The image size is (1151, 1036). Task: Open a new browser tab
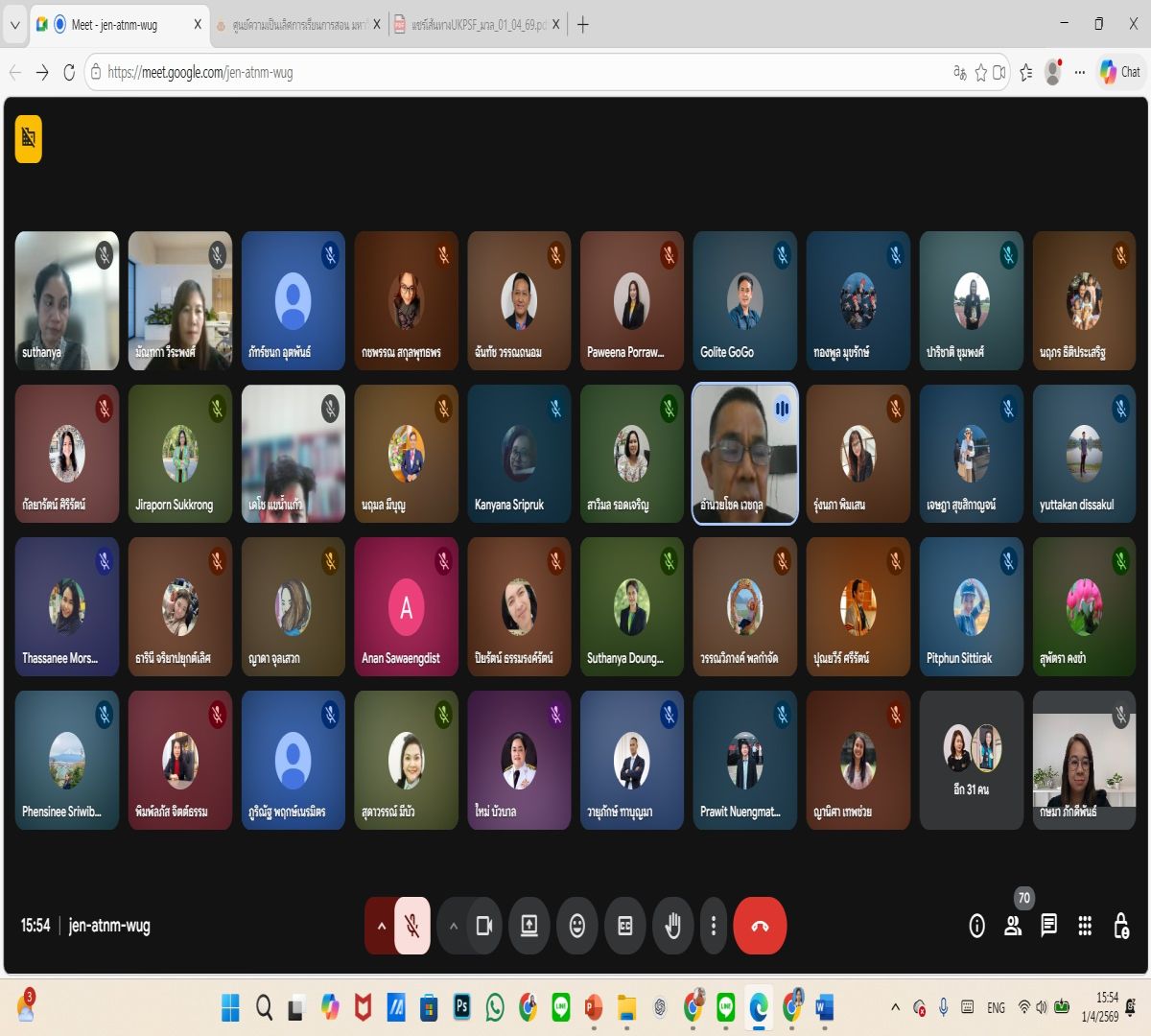point(583,25)
